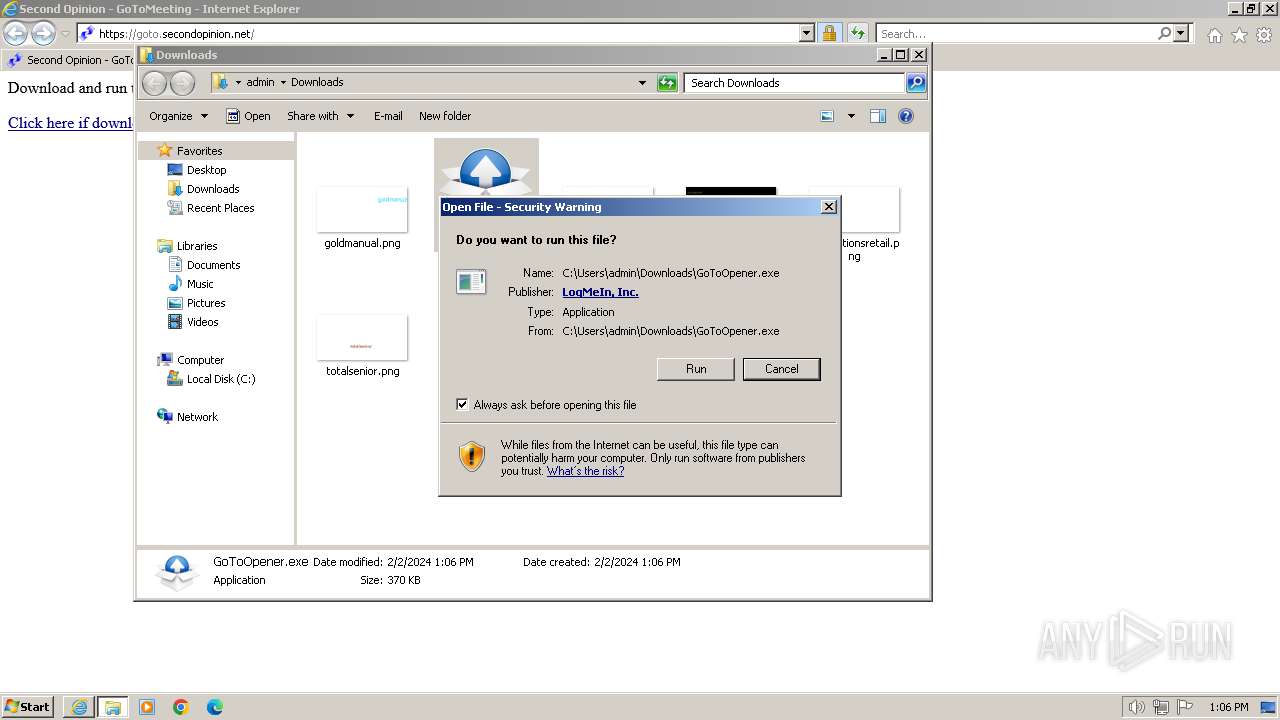
Task: Create a New folder in Downloads
Action: coord(445,116)
